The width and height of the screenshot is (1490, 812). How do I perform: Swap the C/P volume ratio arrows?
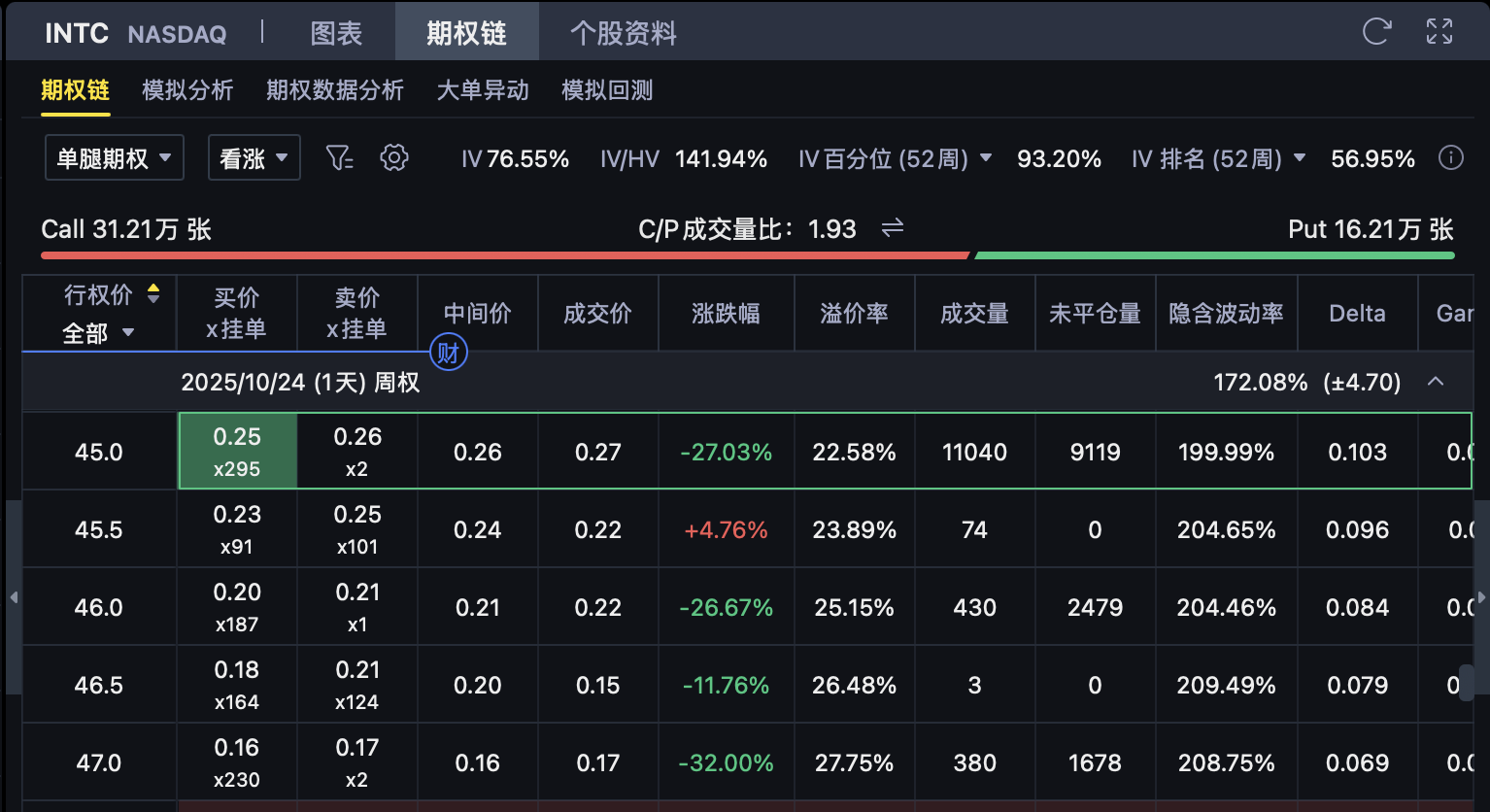tap(892, 228)
